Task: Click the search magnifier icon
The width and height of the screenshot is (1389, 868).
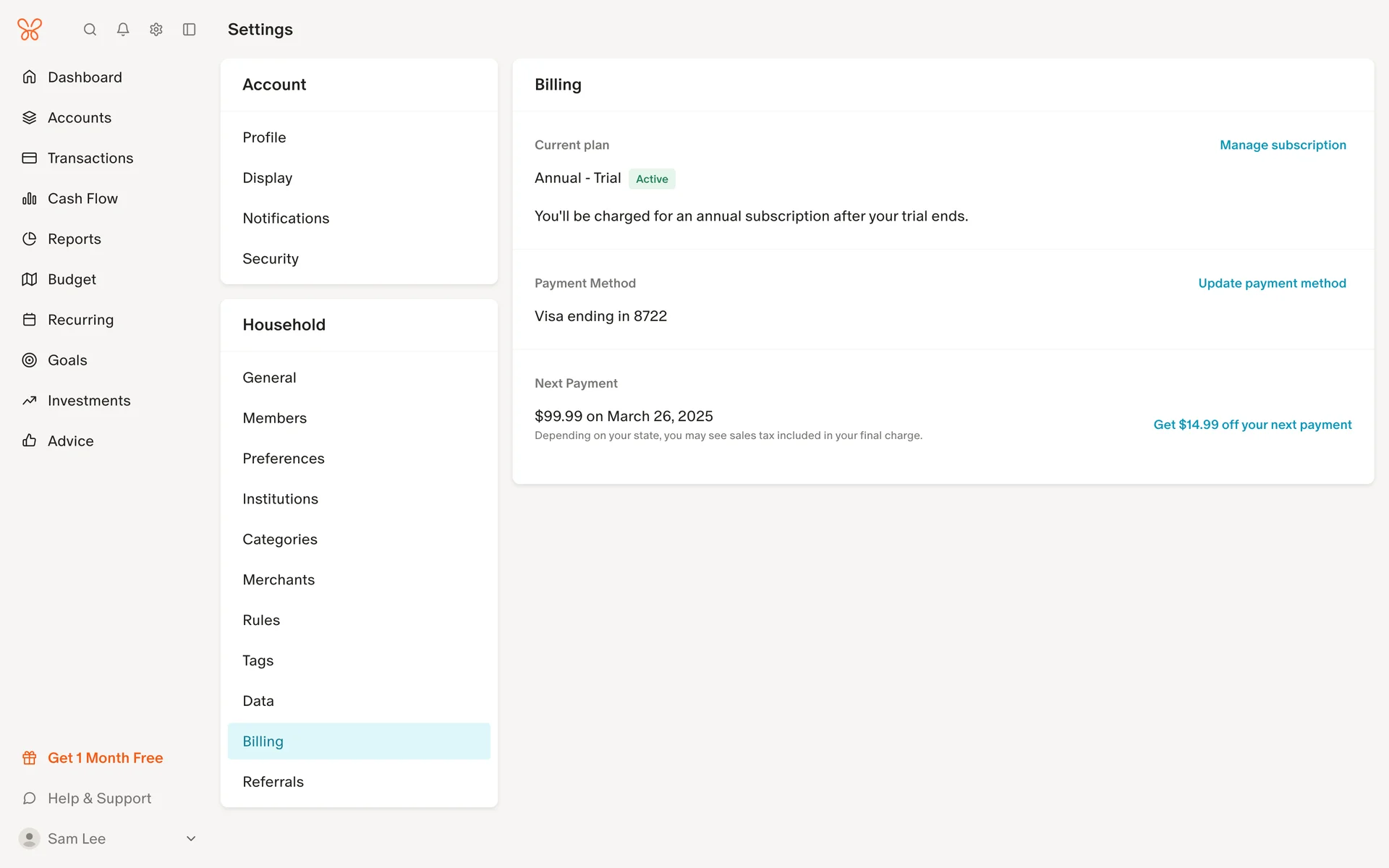Action: point(90,30)
